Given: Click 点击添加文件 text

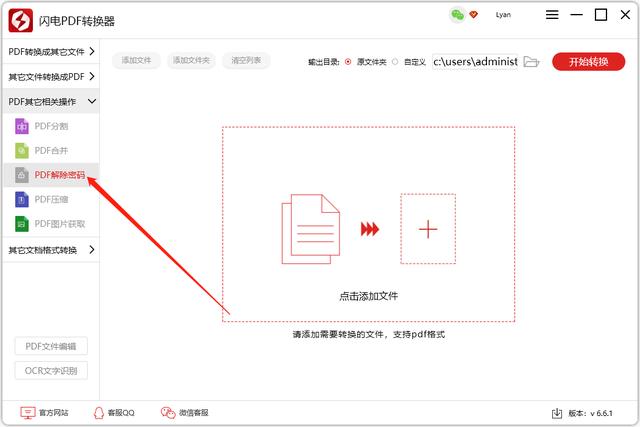Looking at the screenshot, I should [369, 296].
